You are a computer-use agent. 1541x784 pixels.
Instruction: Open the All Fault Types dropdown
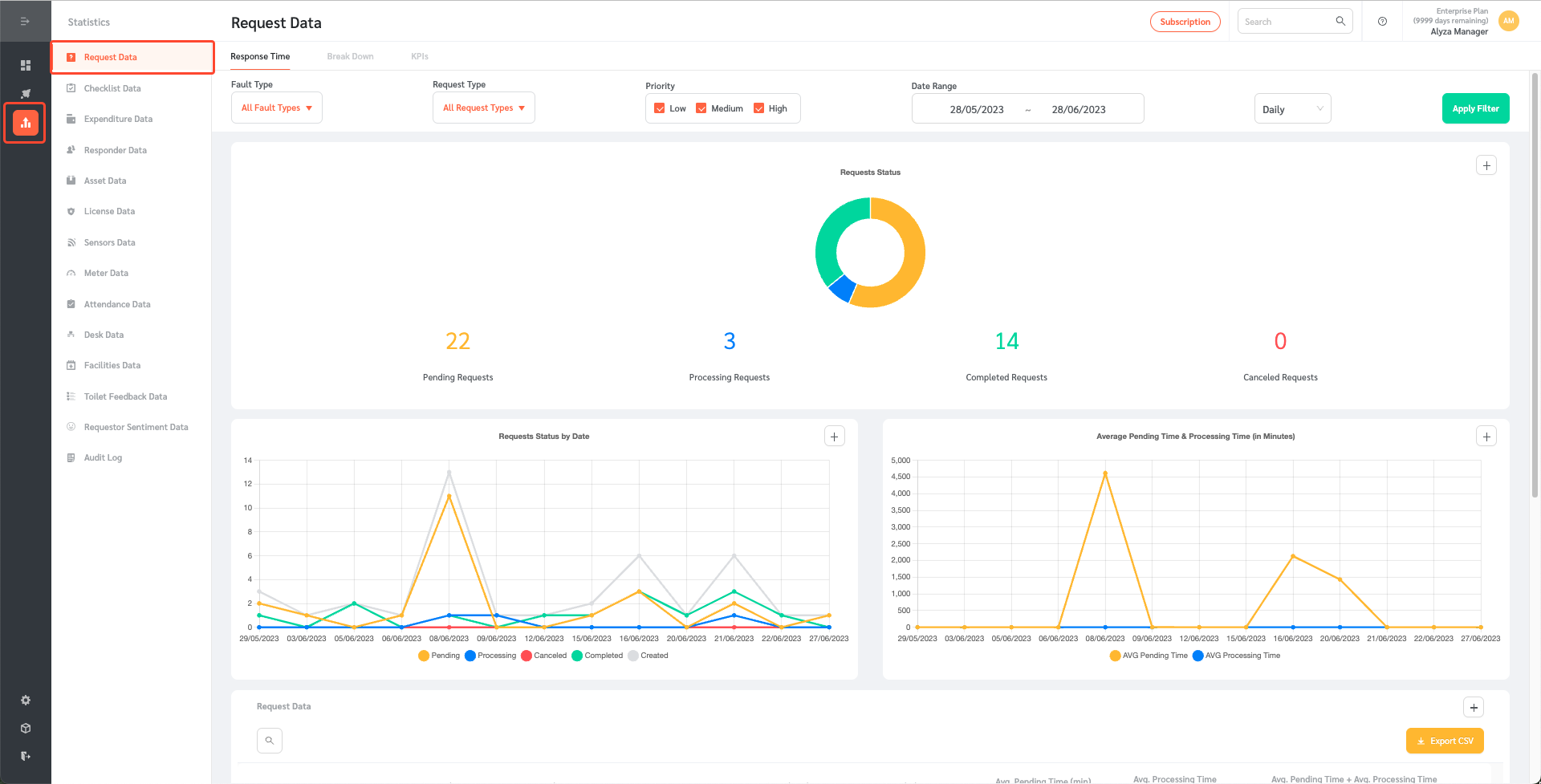276,108
